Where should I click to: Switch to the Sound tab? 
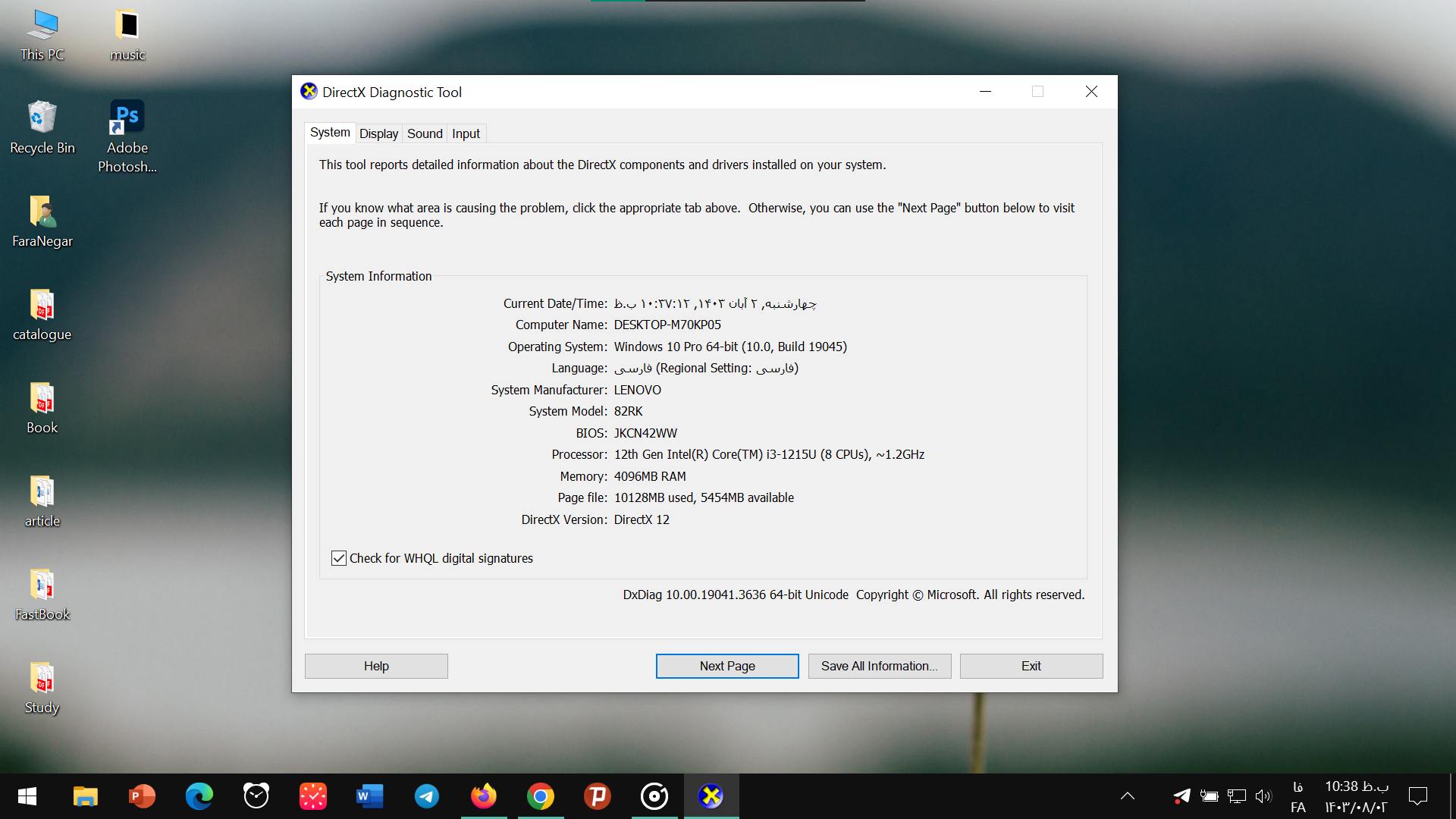(x=425, y=133)
